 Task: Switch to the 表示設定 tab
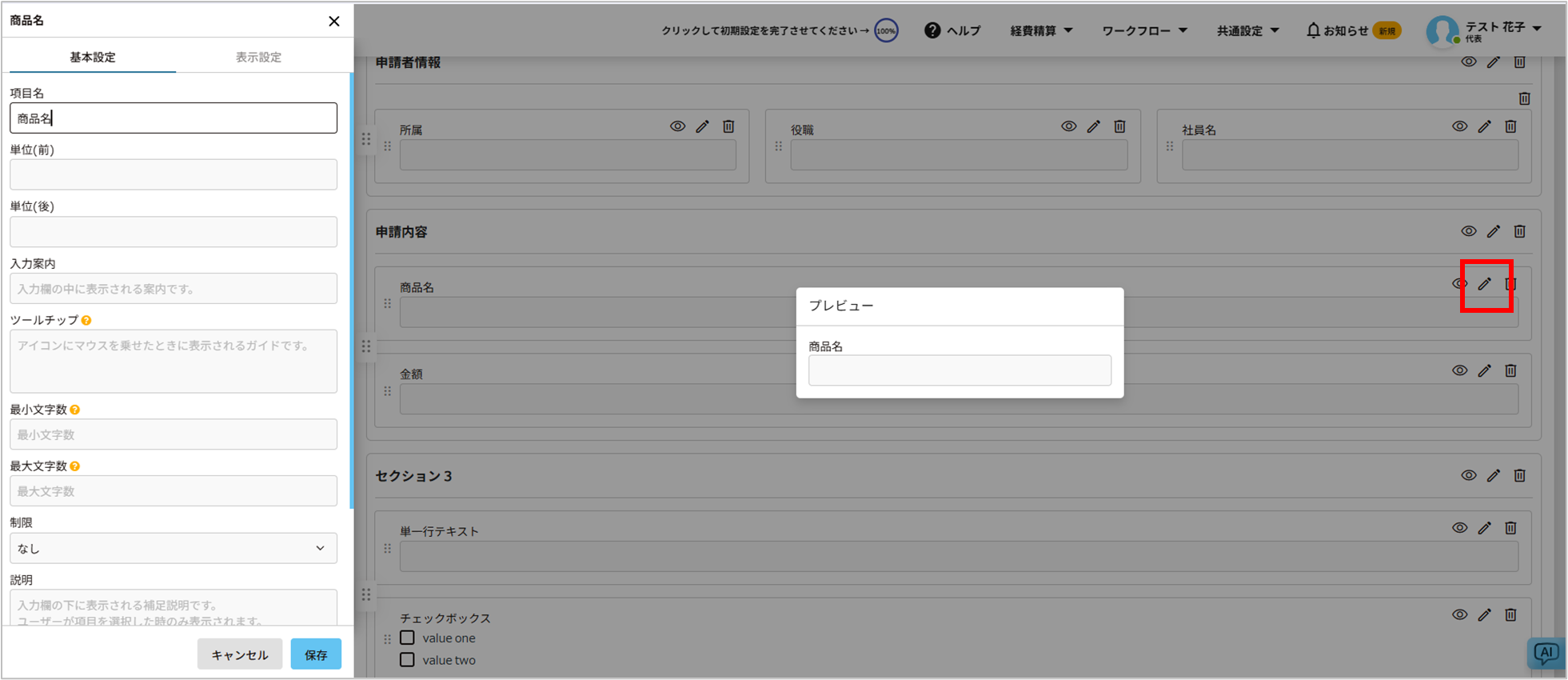(x=258, y=57)
